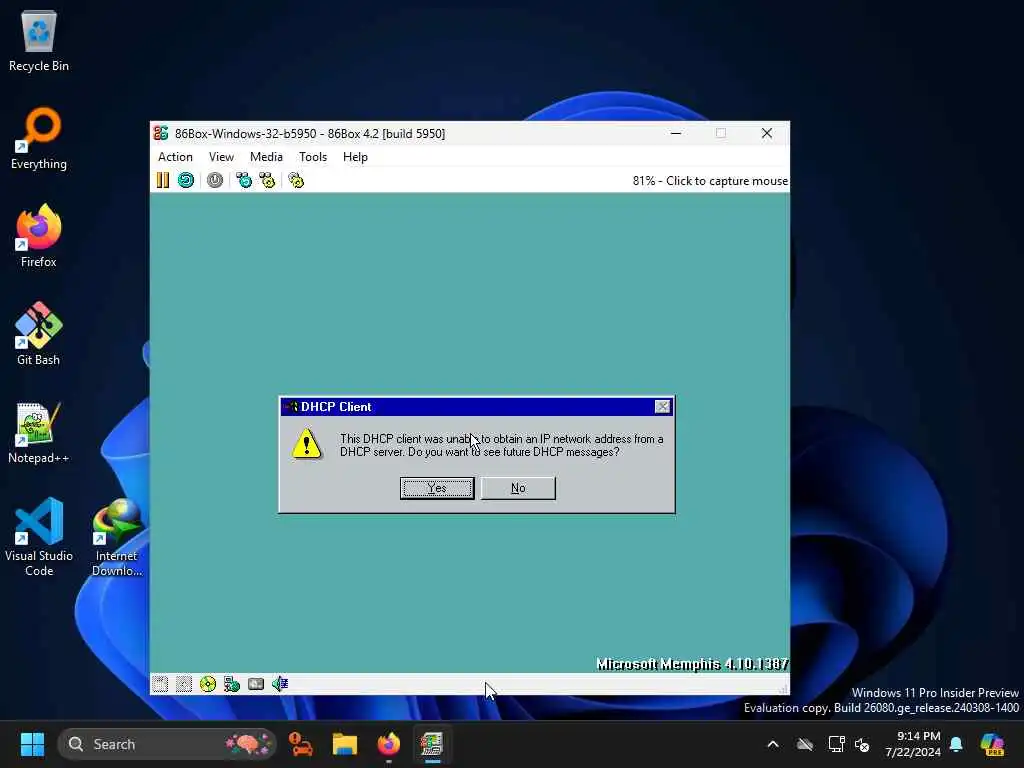Viewport: 1024px width, 768px height.
Task: Open machine settings gear icon in toolbar
Action: point(296,180)
